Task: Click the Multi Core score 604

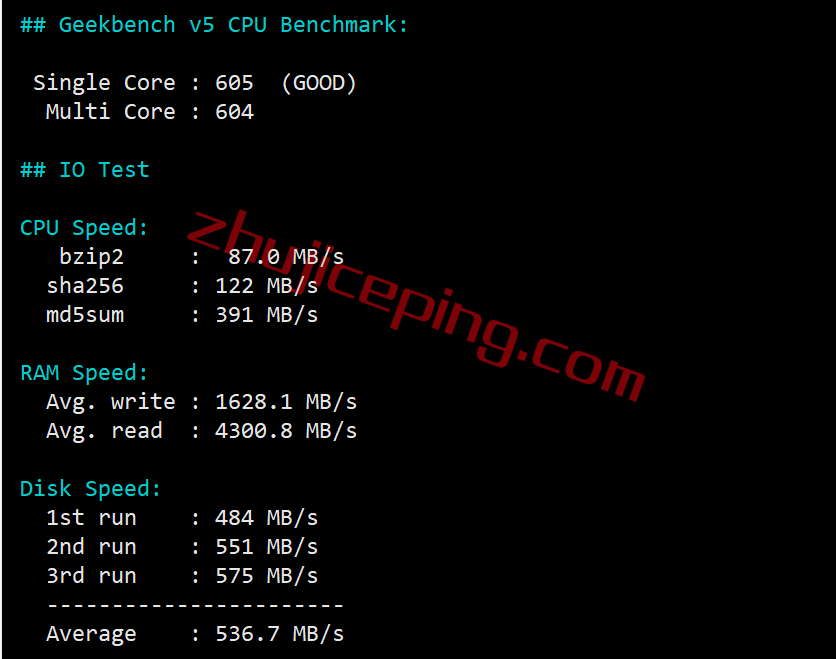Action: coord(234,112)
